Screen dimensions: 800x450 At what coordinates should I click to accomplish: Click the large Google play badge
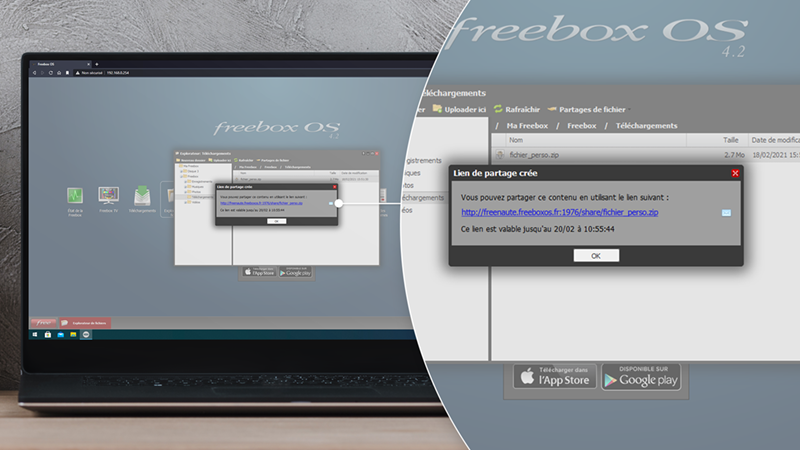pos(641,377)
